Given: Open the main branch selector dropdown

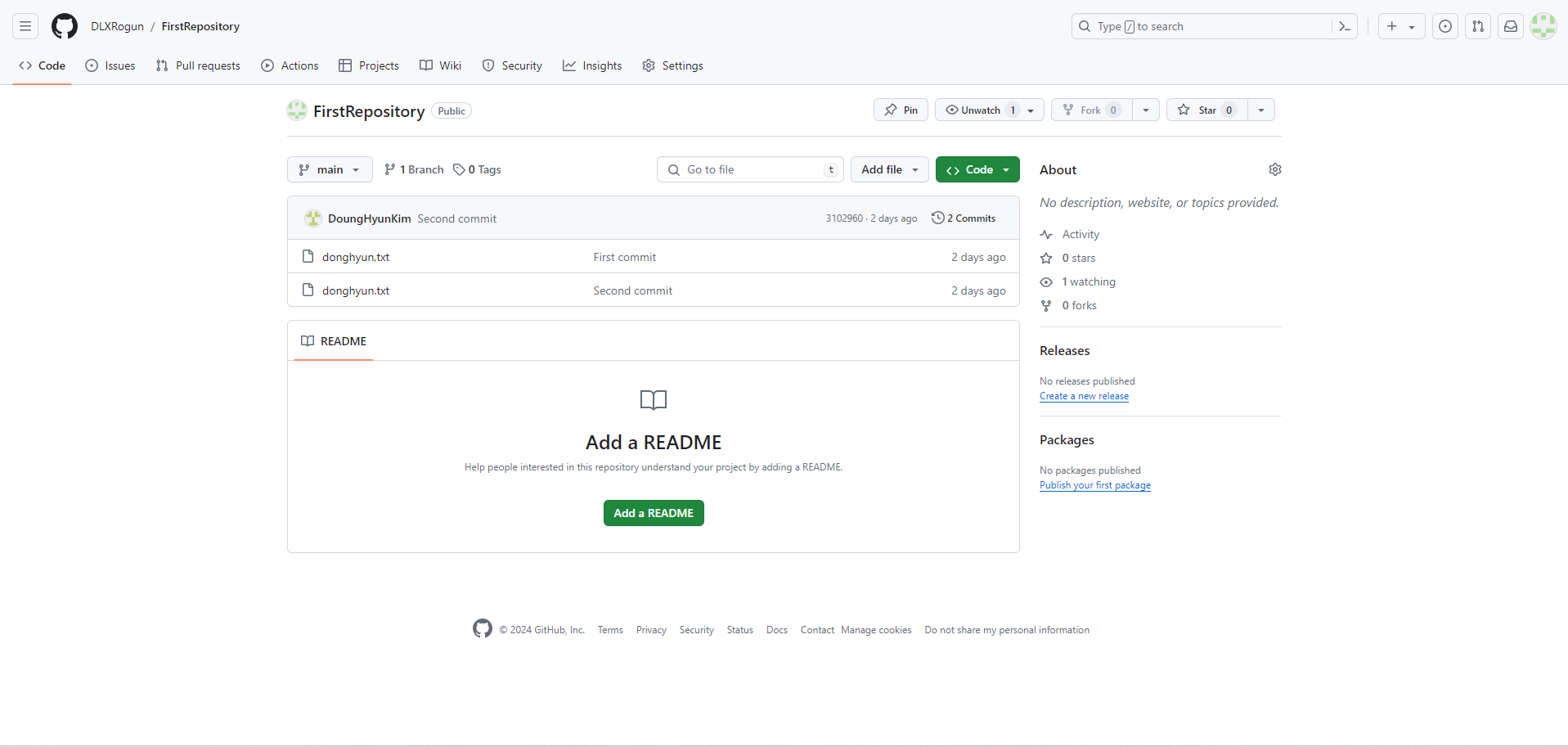Looking at the screenshot, I should click(330, 169).
